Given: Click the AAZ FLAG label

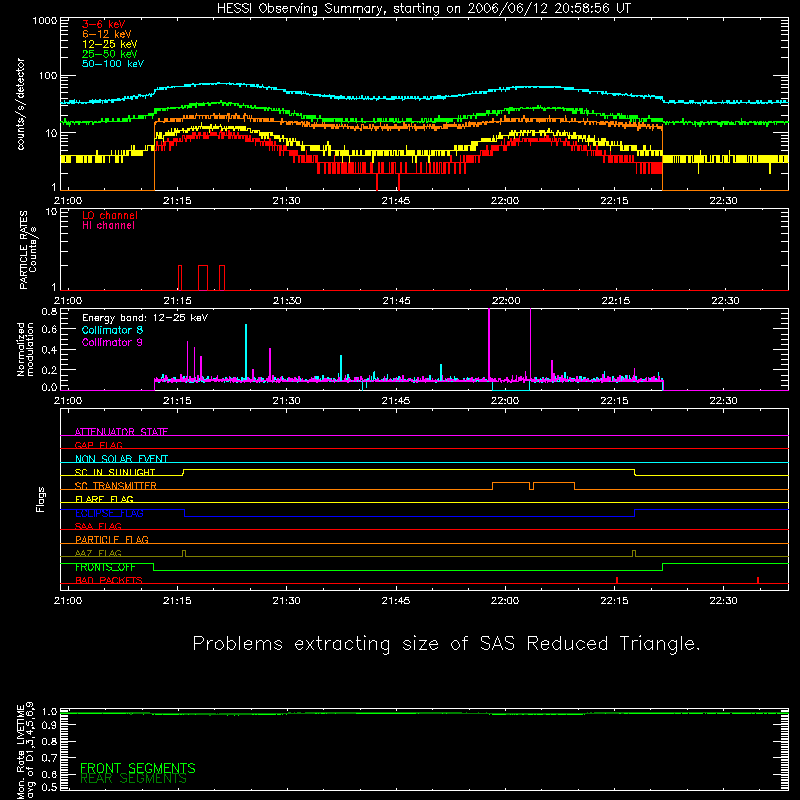Looking at the screenshot, I should click(98, 553).
